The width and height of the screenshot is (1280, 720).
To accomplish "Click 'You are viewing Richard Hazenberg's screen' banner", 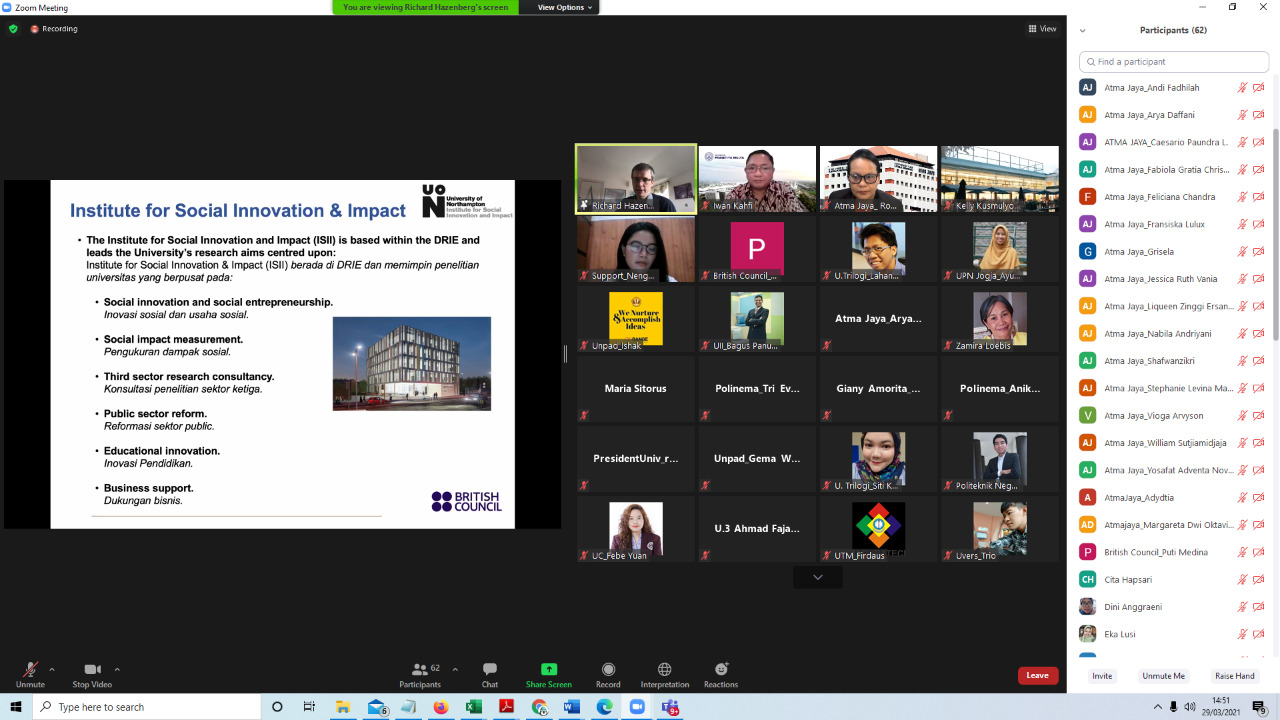I will 425,7.
